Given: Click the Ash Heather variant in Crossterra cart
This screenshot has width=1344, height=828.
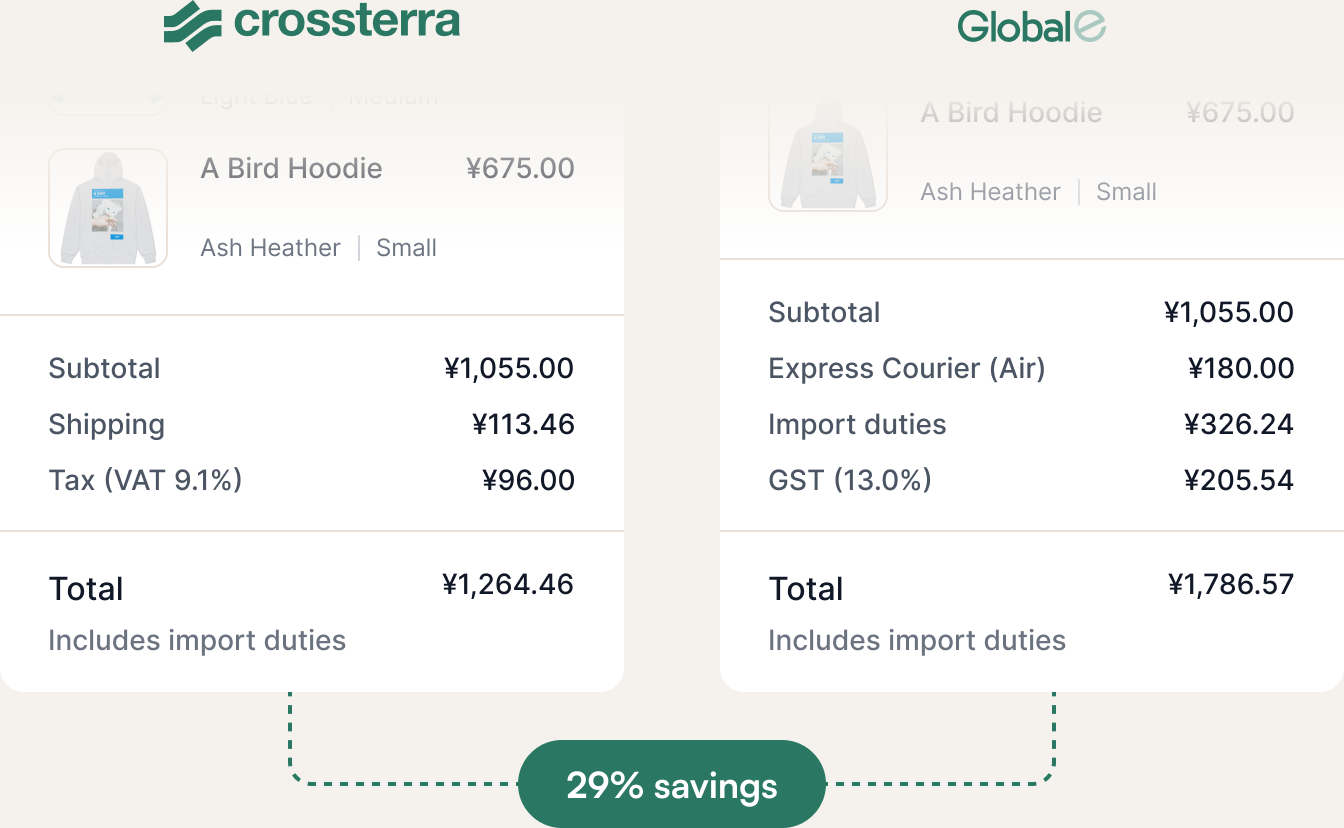Looking at the screenshot, I should (270, 248).
